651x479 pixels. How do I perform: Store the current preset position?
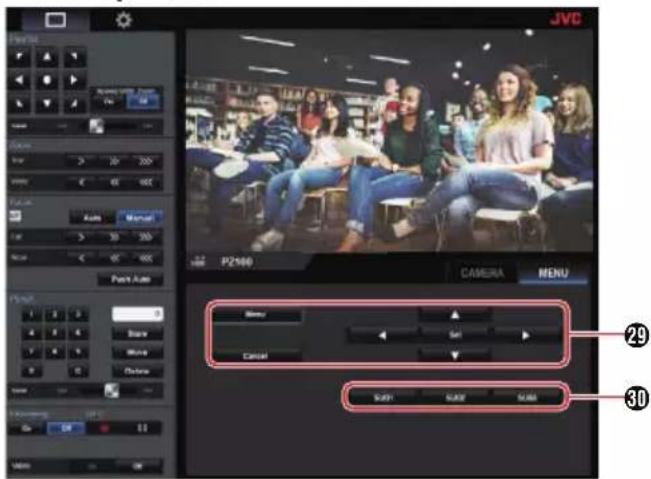coord(137,334)
